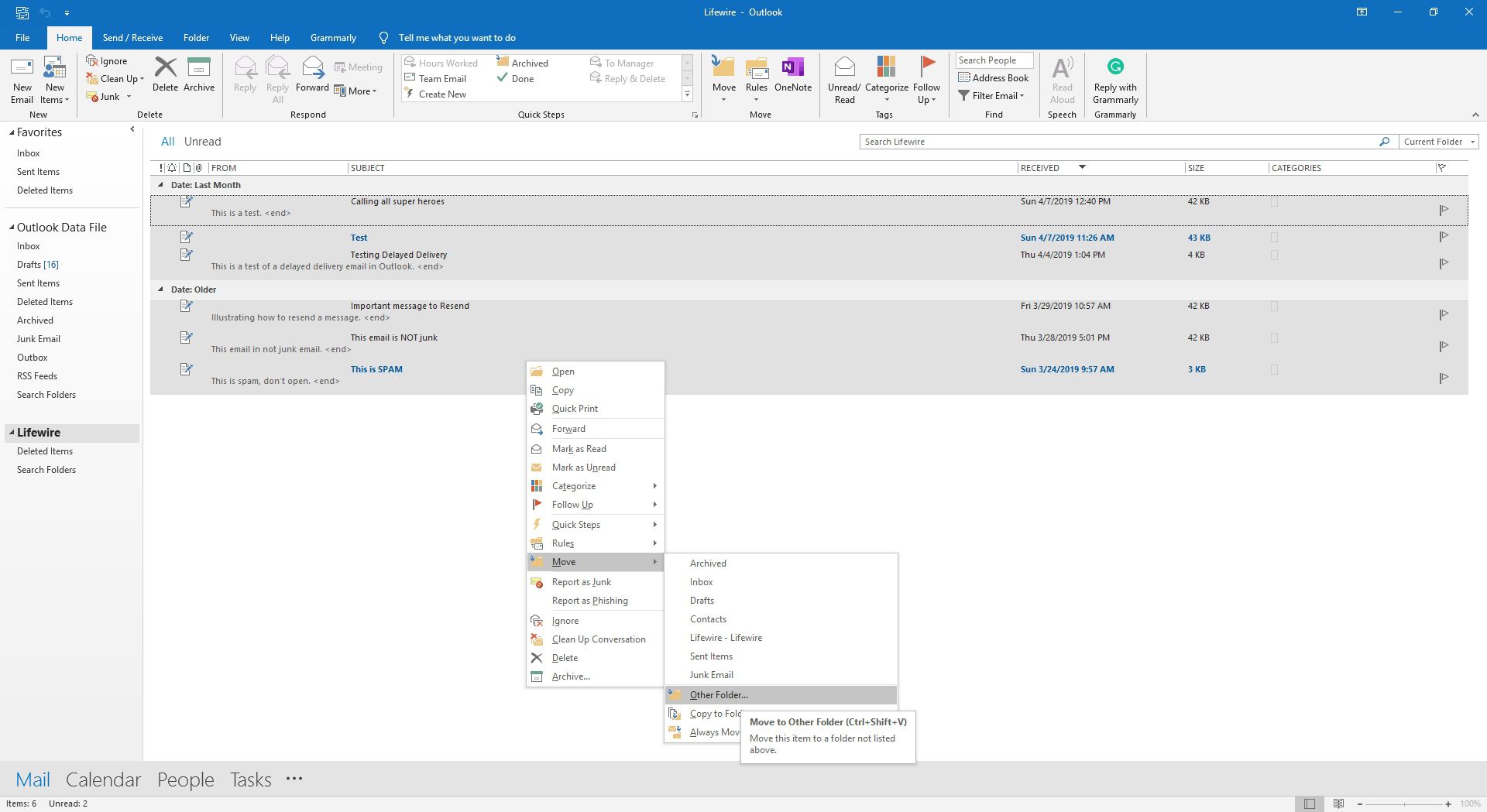Click the ellipsis navigation options icon
Screen dimensions: 1487x812
(x=294, y=779)
